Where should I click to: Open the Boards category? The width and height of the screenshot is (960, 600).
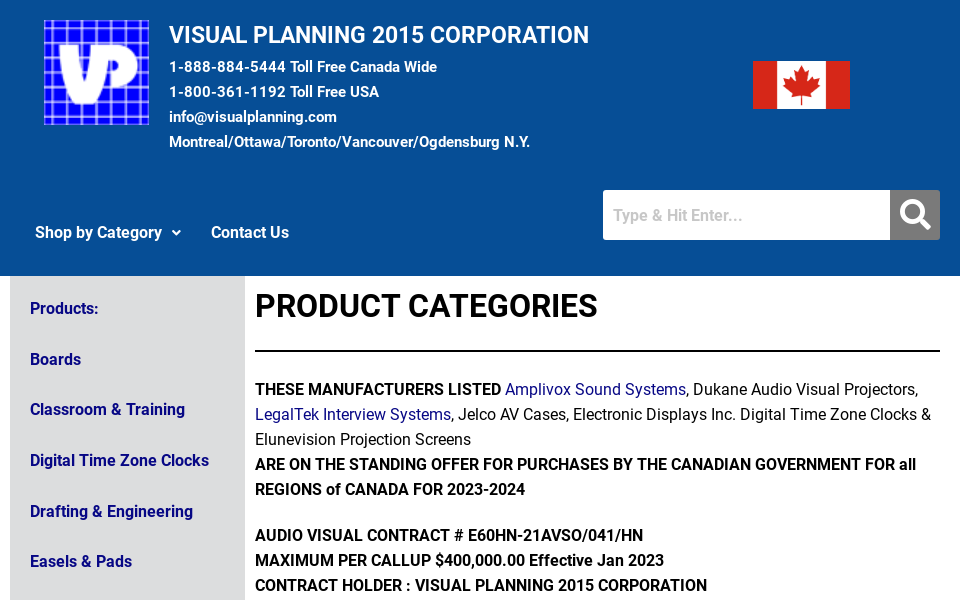pyautogui.click(x=55, y=359)
